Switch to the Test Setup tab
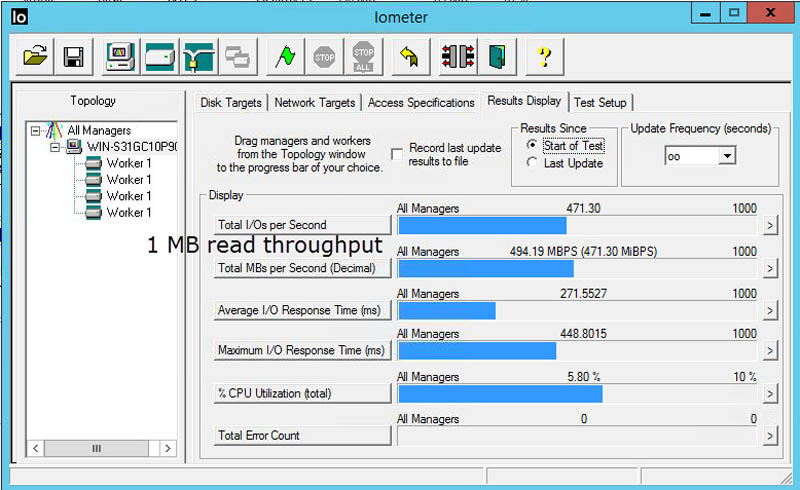The image size is (800, 490). (600, 103)
